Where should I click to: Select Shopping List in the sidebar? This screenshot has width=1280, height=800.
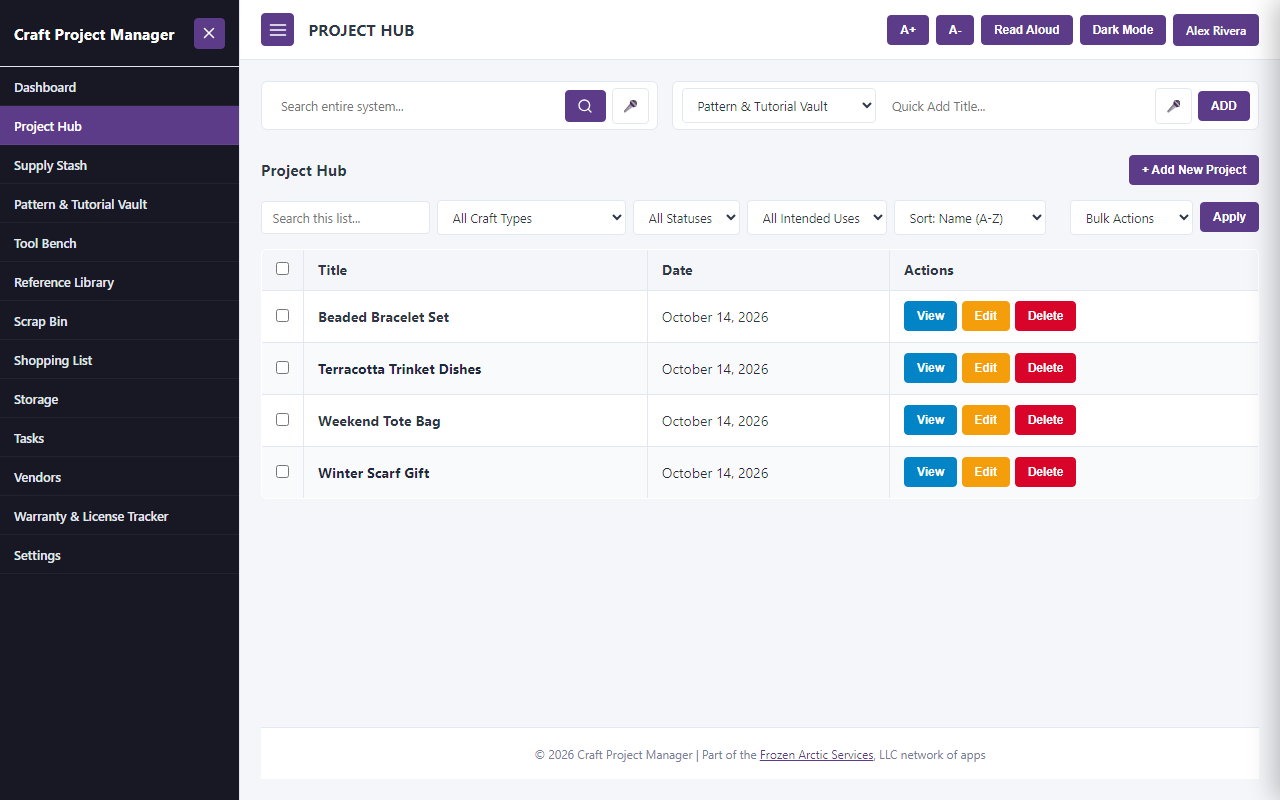[x=119, y=360]
